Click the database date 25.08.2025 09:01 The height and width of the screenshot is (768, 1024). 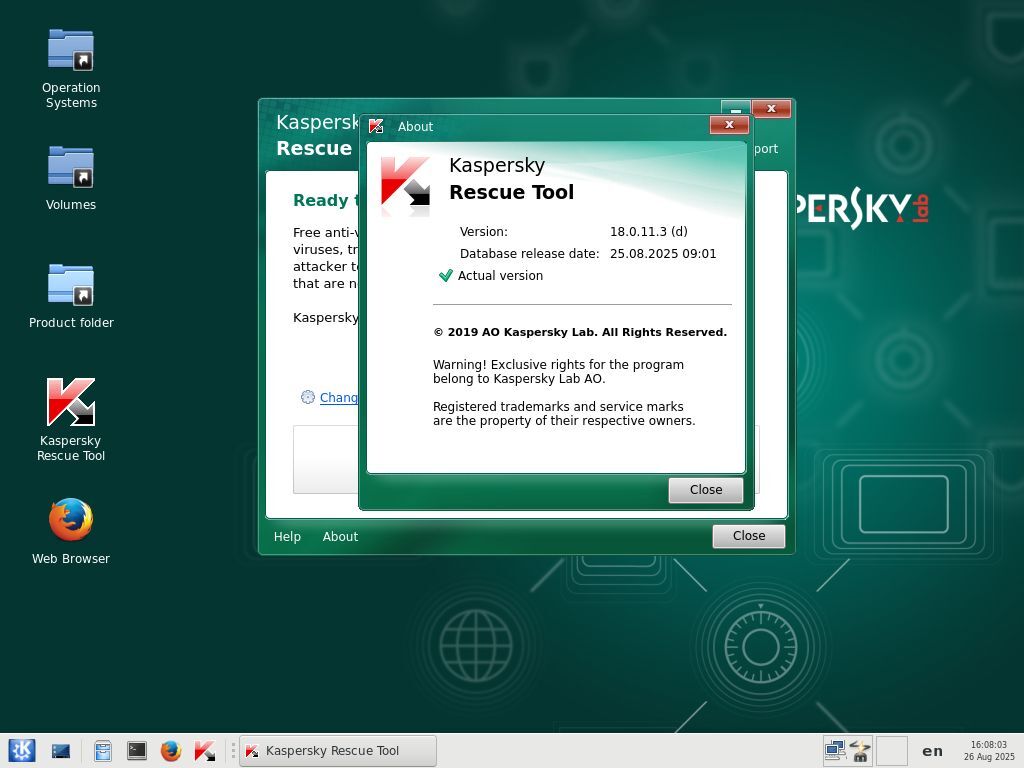point(663,253)
